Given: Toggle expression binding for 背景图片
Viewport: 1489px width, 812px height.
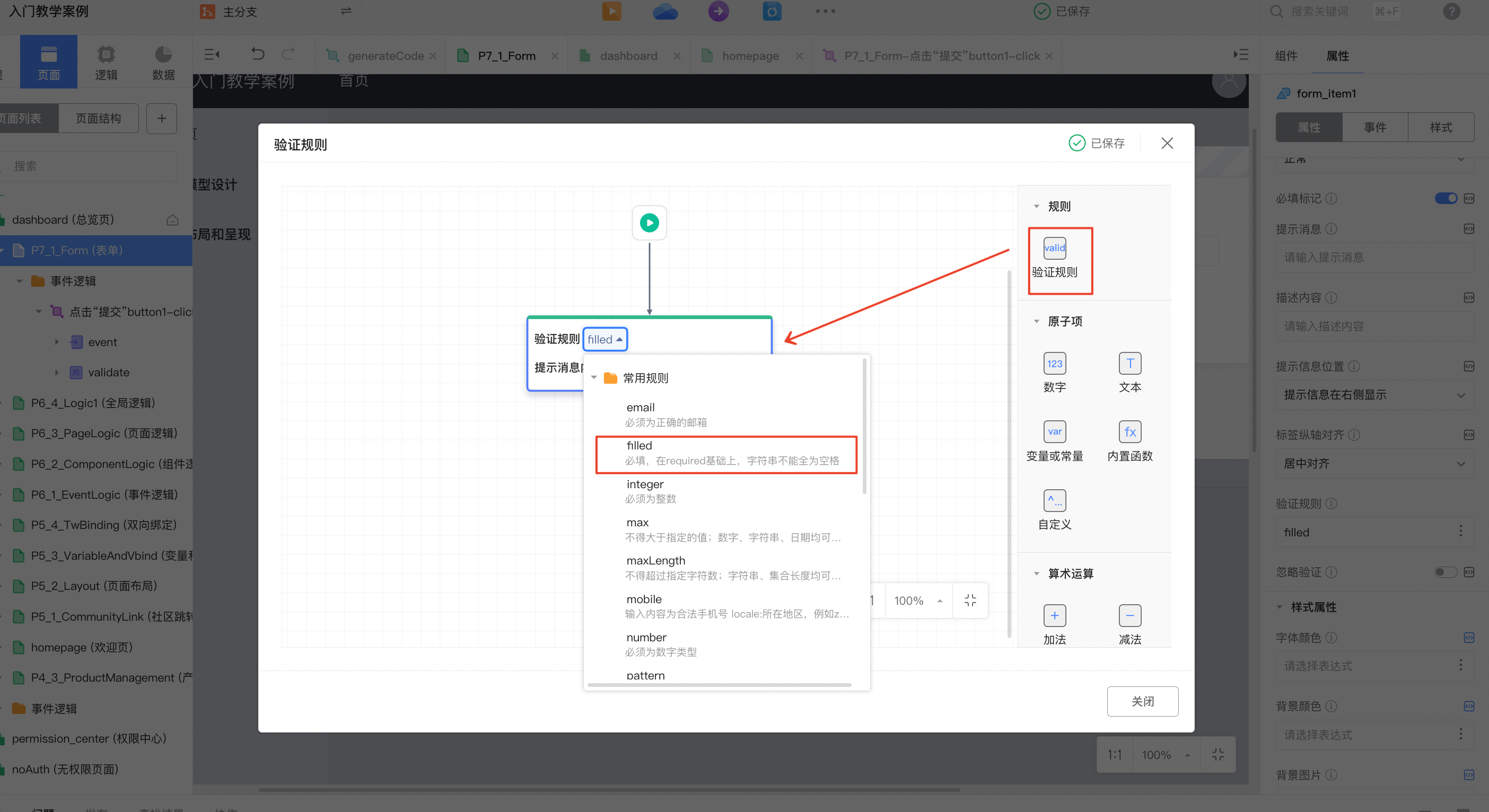Looking at the screenshot, I should pos(1469,775).
